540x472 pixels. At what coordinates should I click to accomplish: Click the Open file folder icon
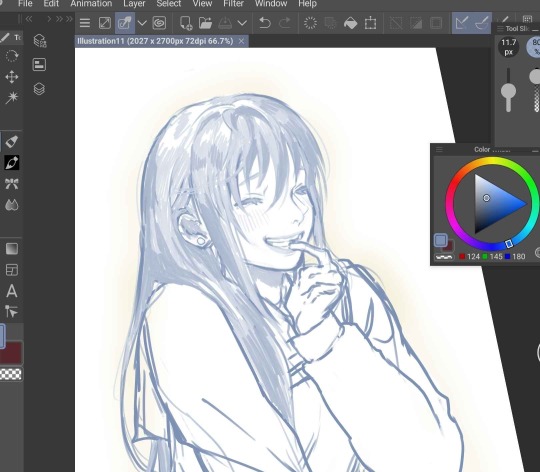click(x=206, y=23)
